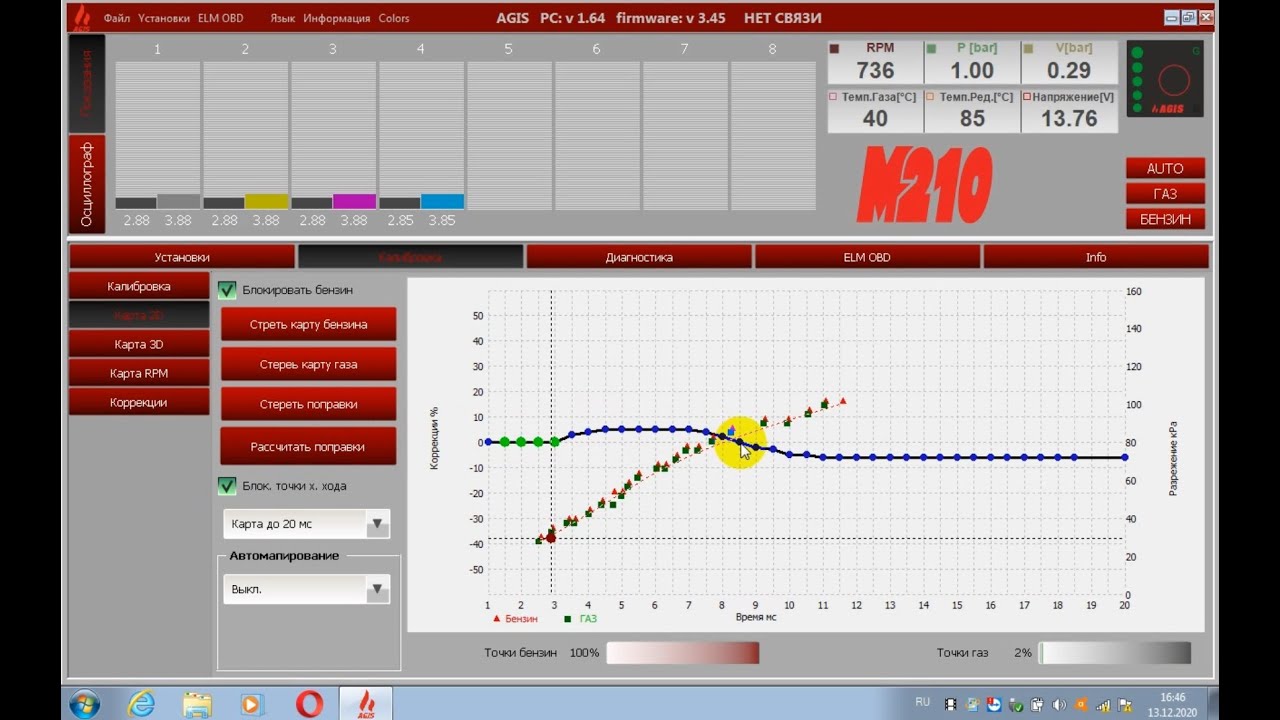Open the Карта RPM sidebar item
Screen dimensions: 1280x720
(139, 373)
